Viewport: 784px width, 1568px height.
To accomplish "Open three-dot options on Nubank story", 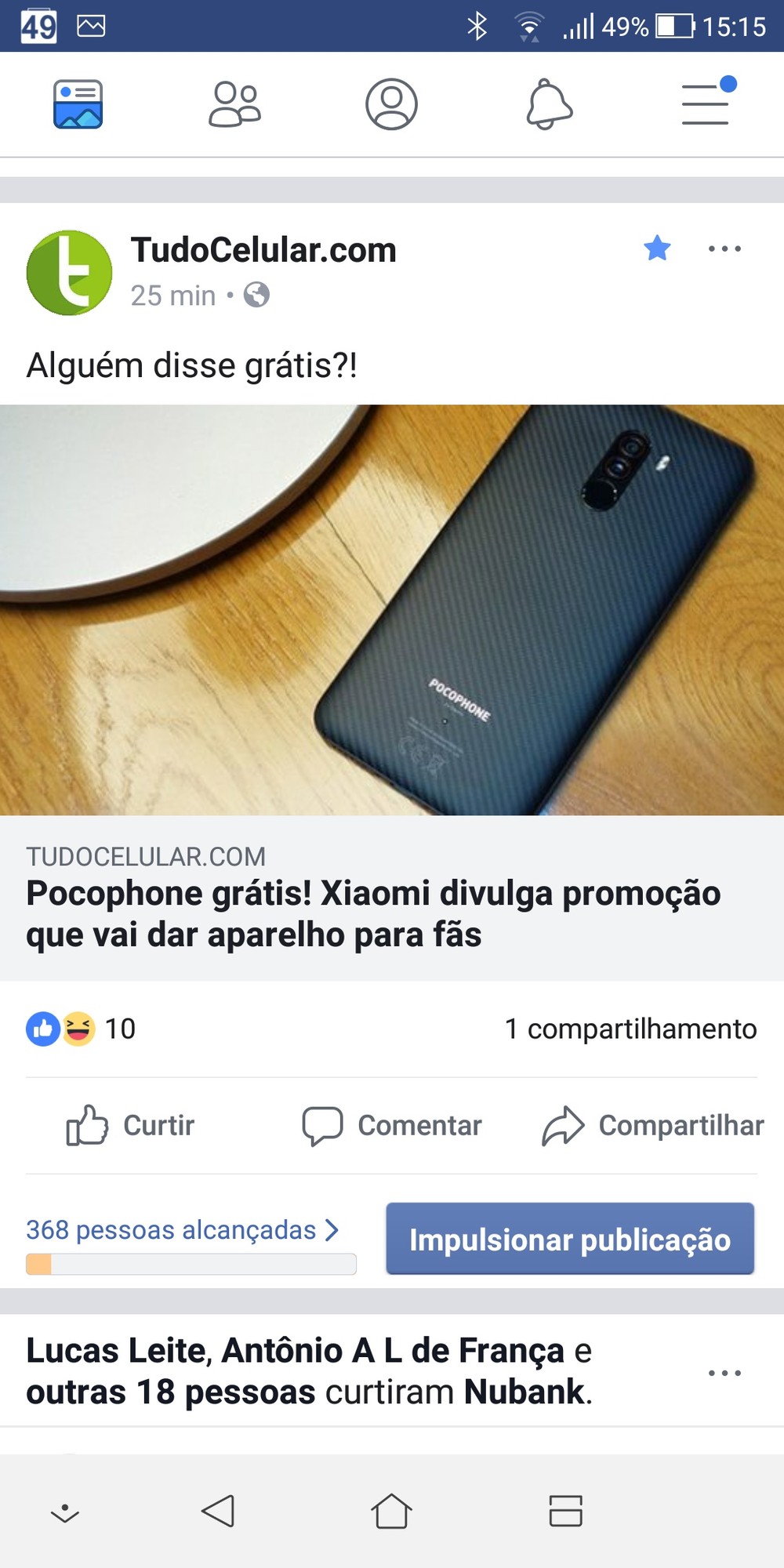I will (724, 1374).
